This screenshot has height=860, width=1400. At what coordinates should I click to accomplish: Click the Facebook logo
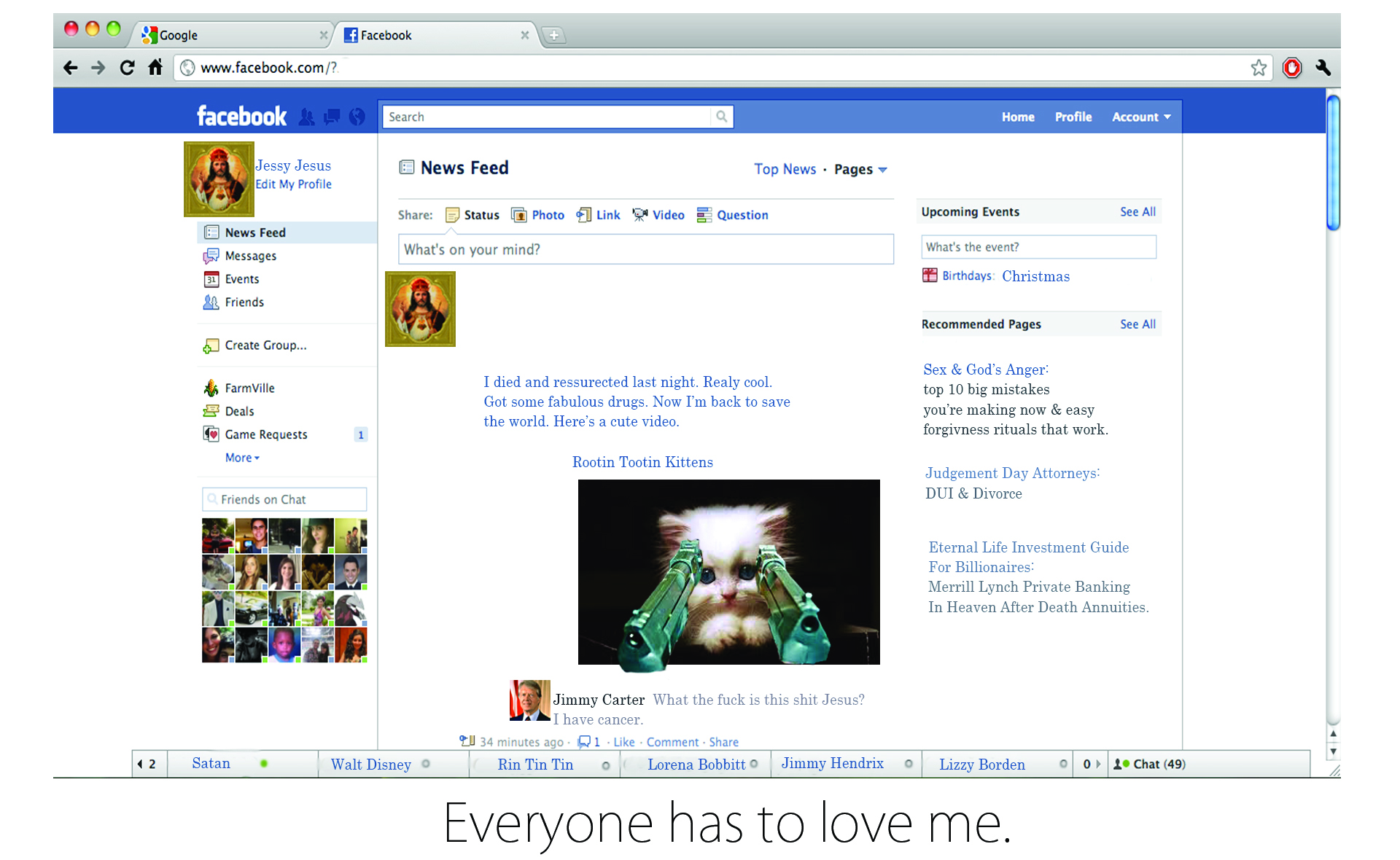(x=241, y=117)
